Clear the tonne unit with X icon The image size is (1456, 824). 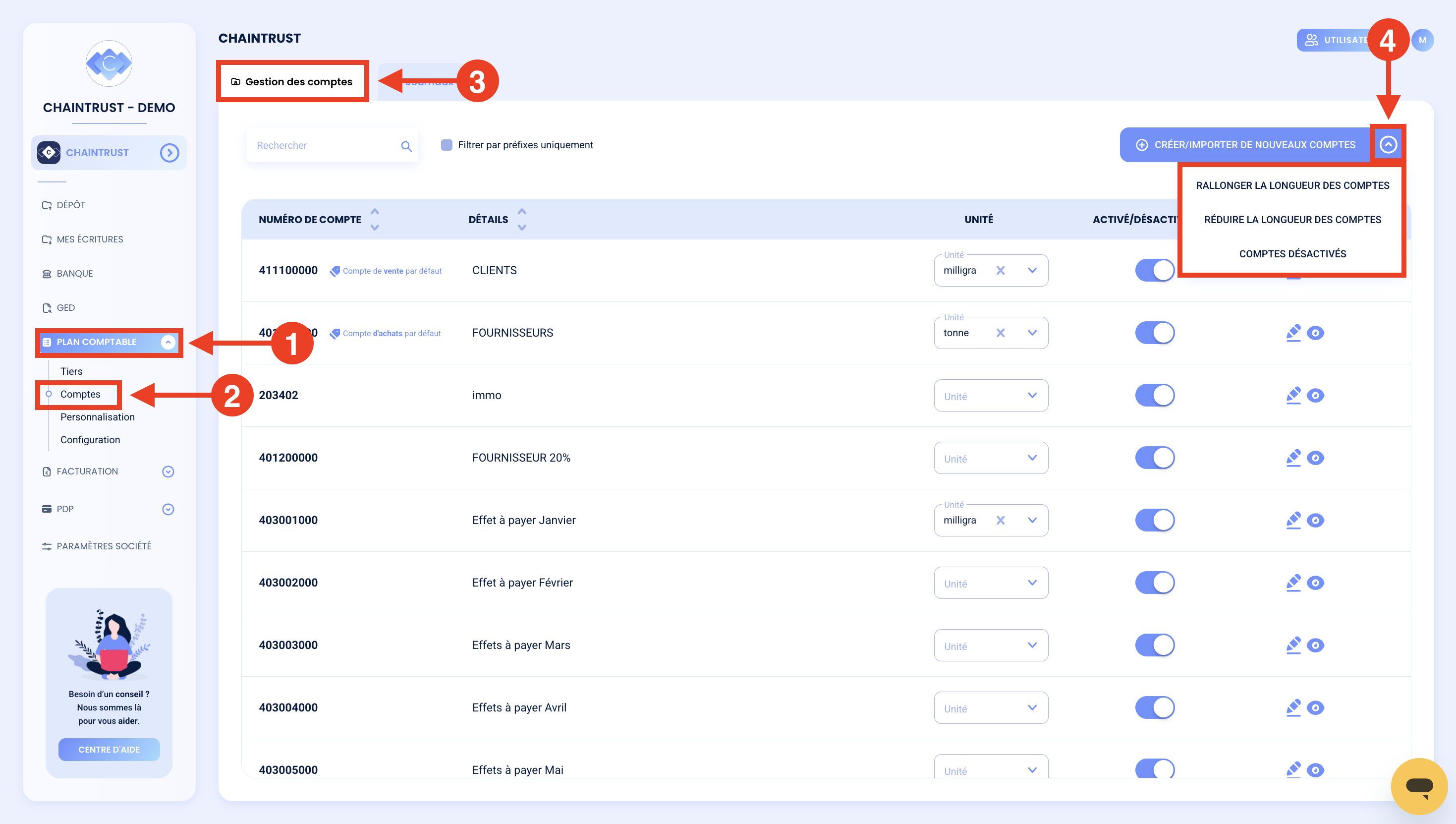pyautogui.click(x=1001, y=333)
